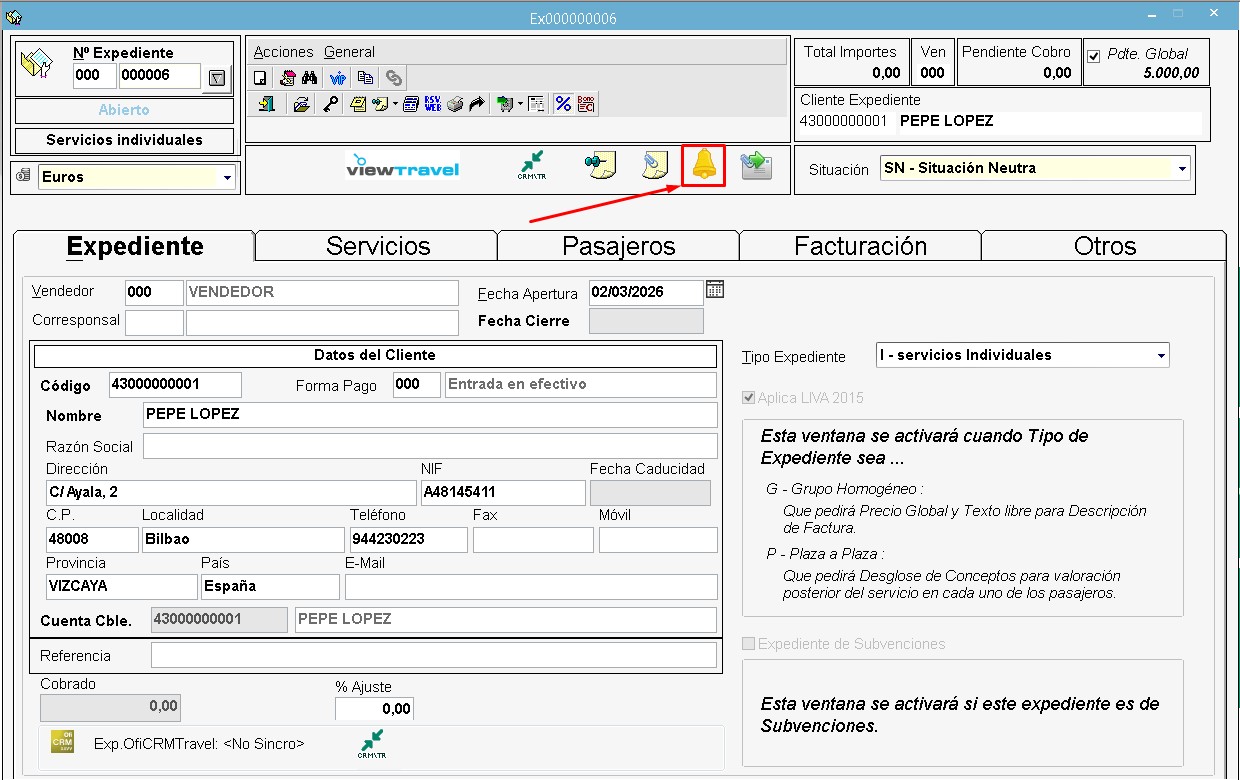Open the Acciones menu
Viewport: 1240px width, 780px height.
(283, 52)
